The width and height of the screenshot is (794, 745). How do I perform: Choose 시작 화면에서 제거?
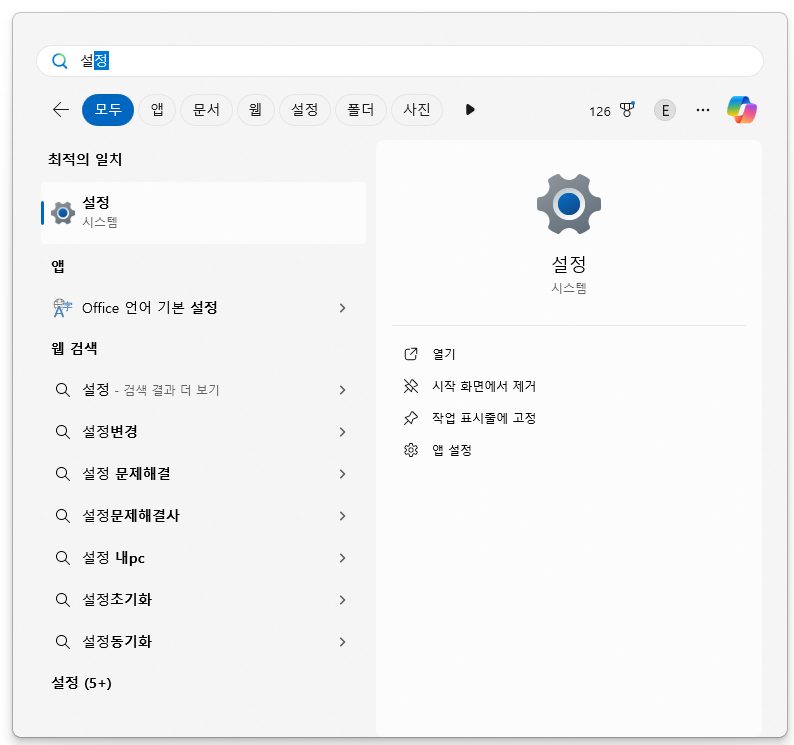tap(484, 386)
